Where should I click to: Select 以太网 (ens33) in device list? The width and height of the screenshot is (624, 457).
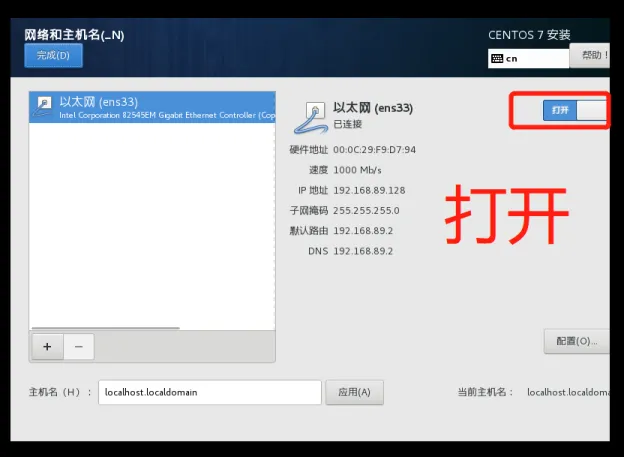pos(152,107)
